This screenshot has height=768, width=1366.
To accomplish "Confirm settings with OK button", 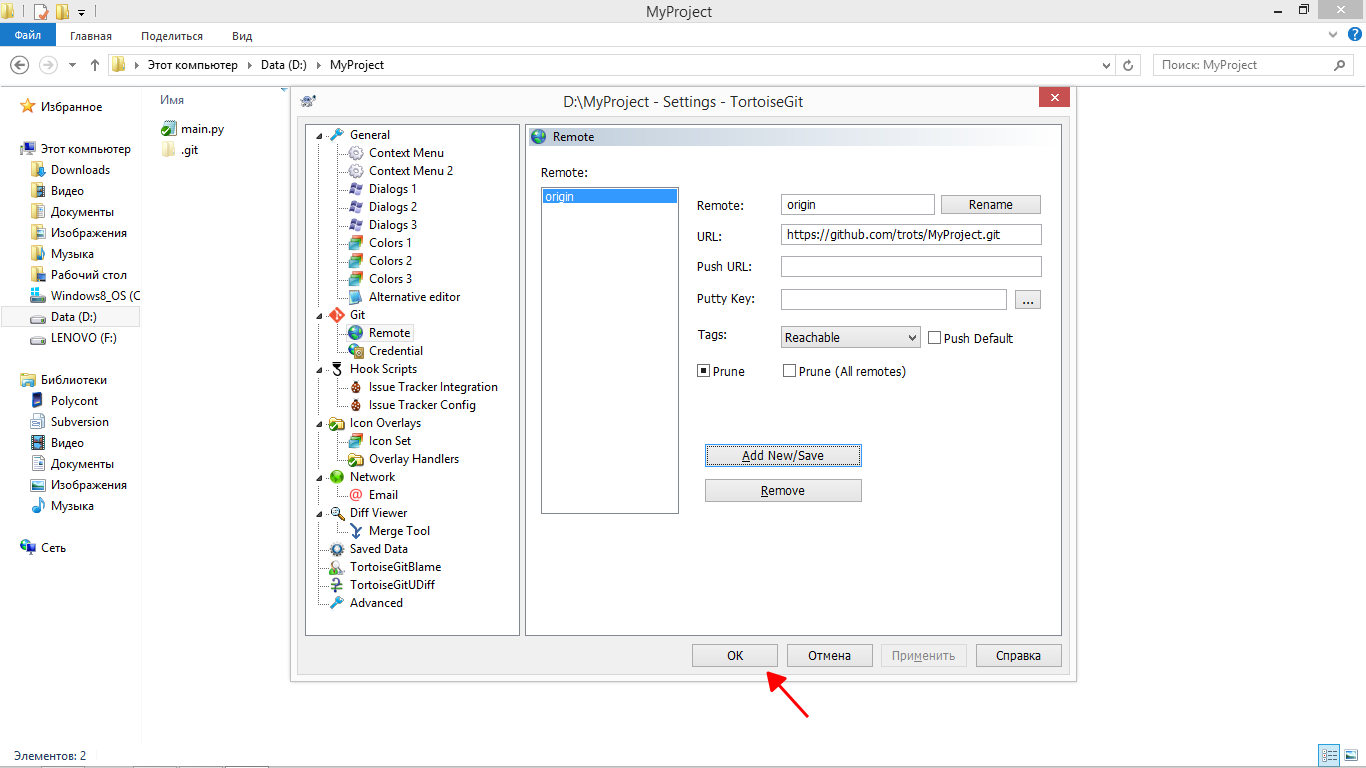I will pyautogui.click(x=735, y=656).
